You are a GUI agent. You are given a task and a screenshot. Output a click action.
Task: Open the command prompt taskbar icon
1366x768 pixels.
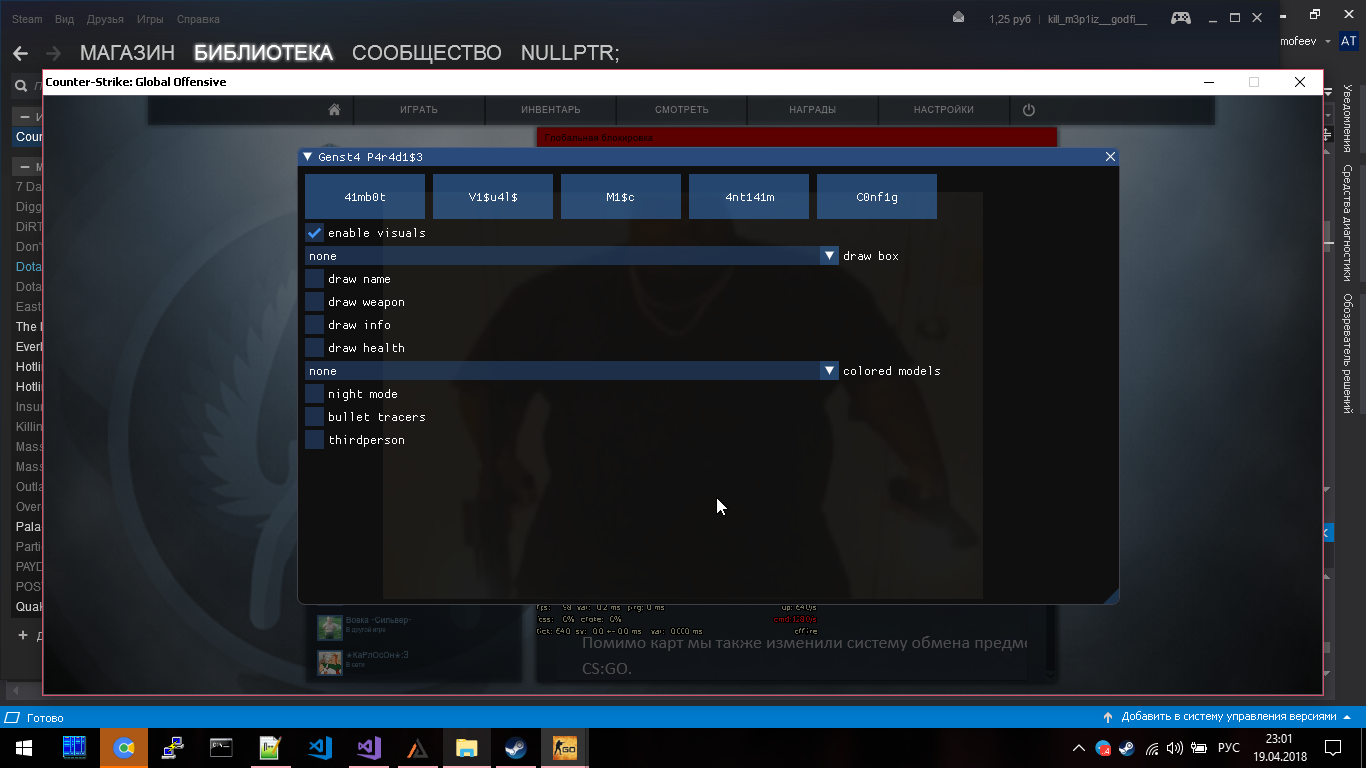coord(222,748)
